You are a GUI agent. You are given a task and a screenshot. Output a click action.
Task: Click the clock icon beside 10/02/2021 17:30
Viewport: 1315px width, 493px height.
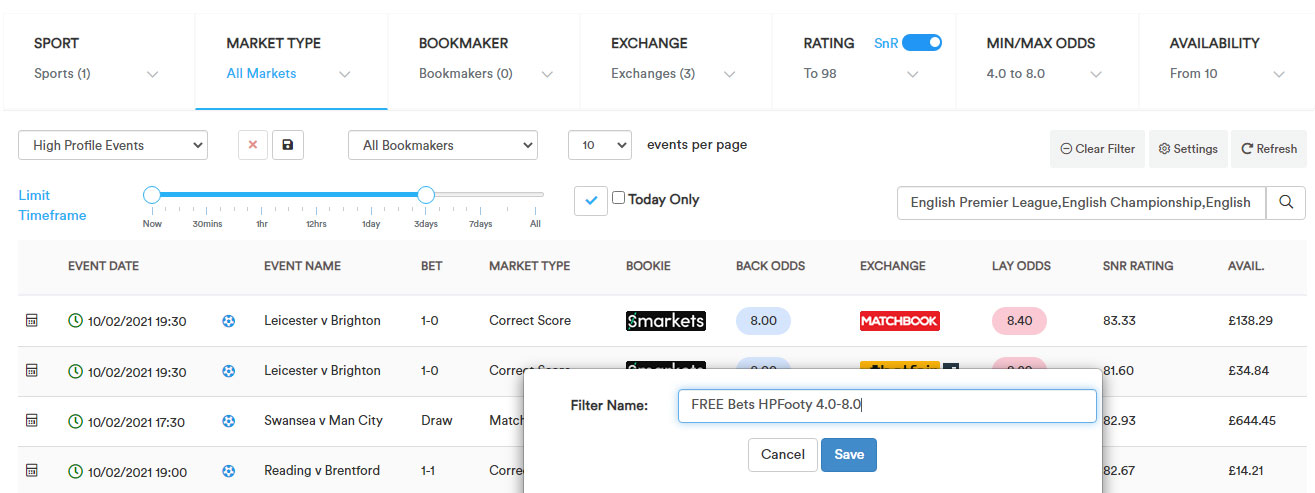coord(75,422)
